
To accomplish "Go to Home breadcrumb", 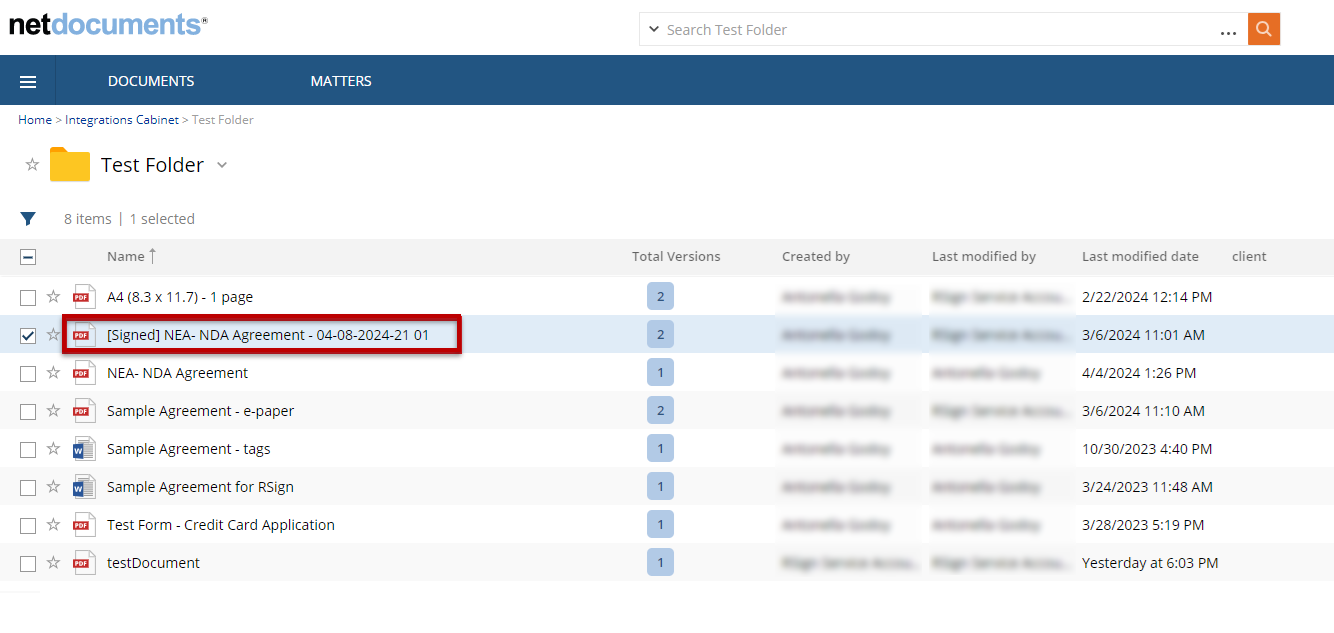I will (35, 119).
